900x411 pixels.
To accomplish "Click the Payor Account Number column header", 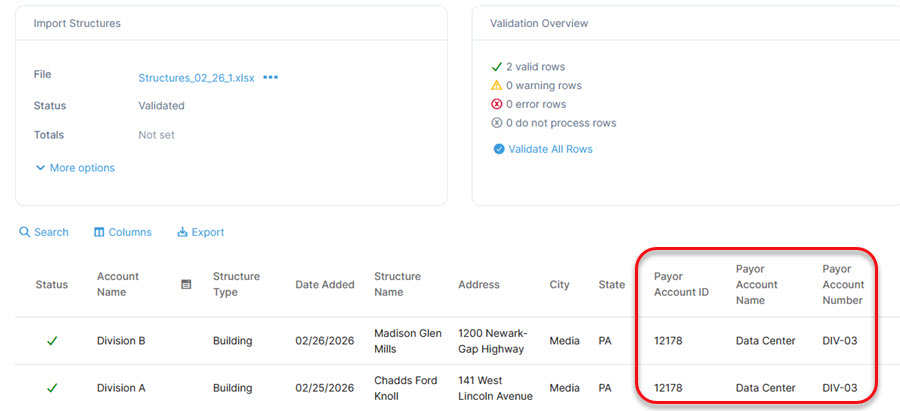I will (x=843, y=284).
